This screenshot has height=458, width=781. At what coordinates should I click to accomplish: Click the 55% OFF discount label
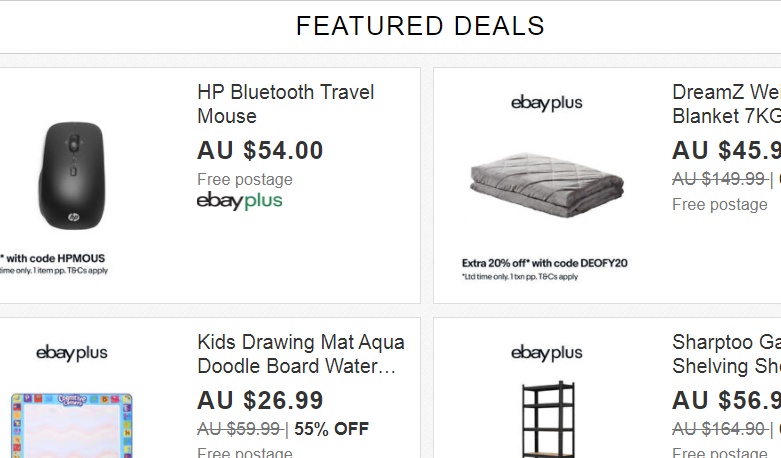331,429
